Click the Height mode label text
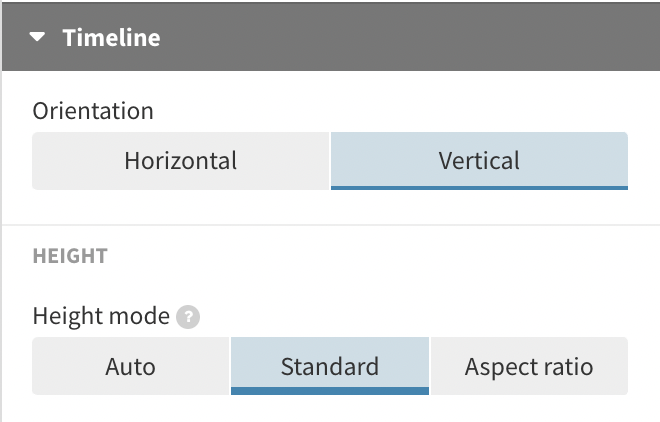 click(101, 316)
